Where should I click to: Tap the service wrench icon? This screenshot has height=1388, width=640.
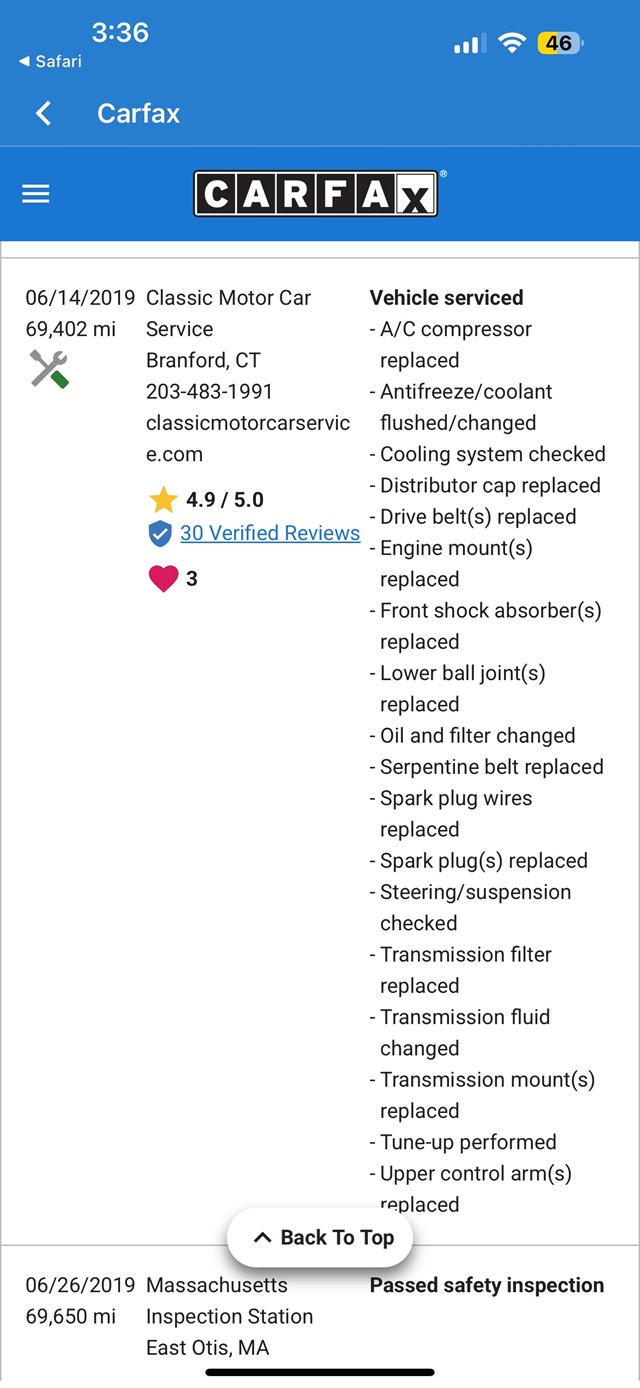tap(48, 369)
